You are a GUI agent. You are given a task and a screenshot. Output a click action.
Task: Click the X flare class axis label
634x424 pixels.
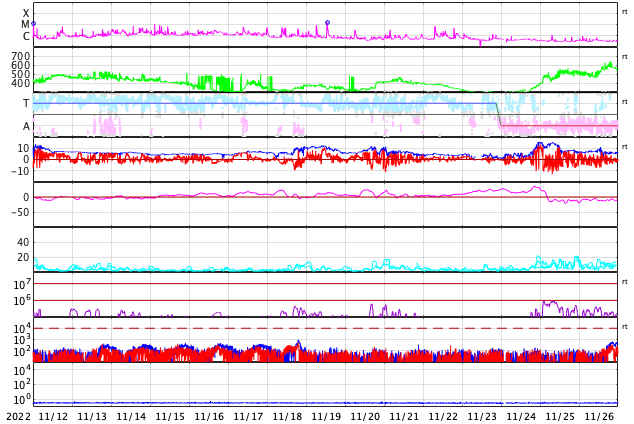point(26,14)
